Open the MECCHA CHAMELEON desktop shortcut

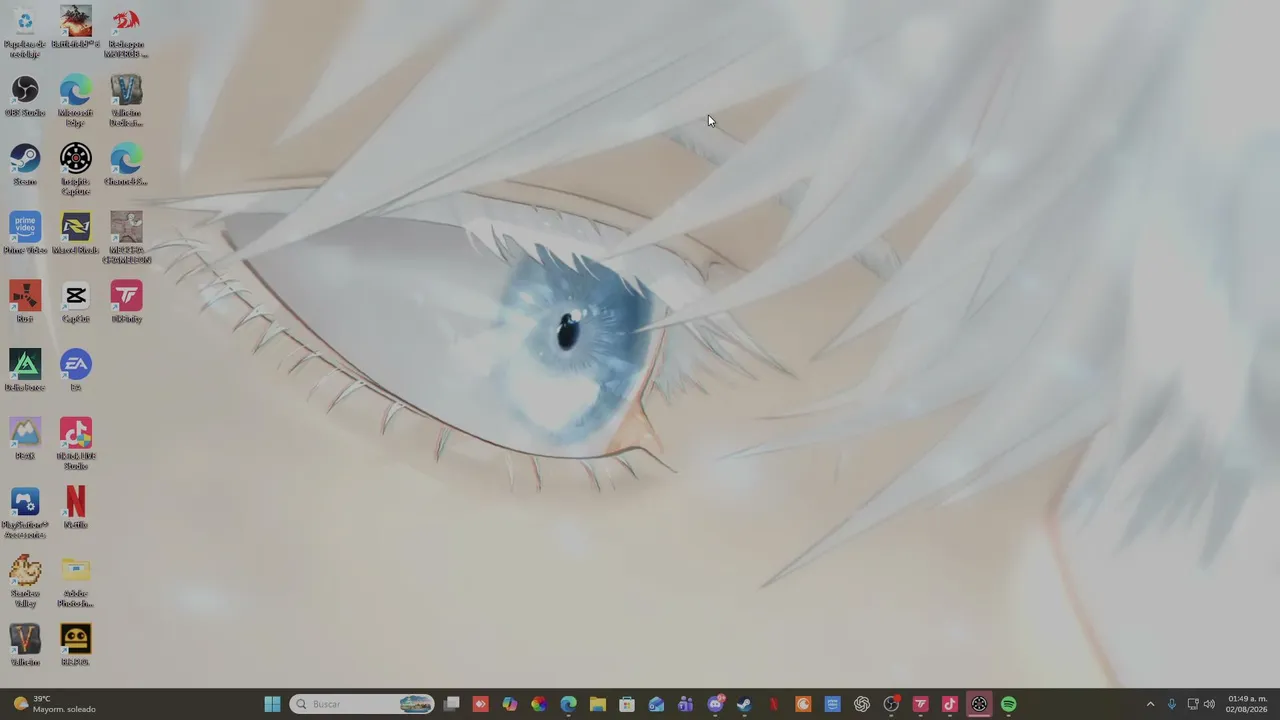pyautogui.click(x=126, y=238)
